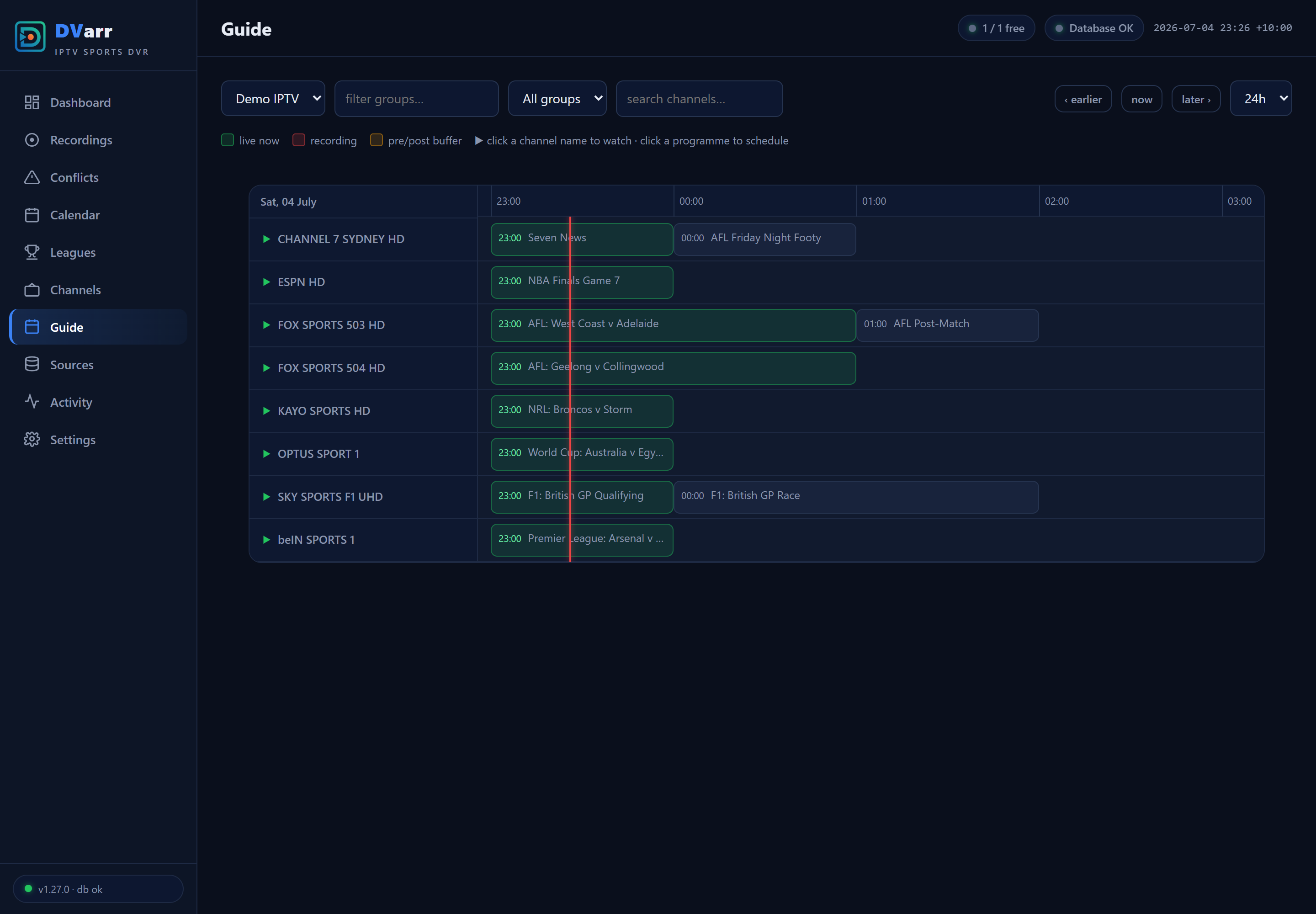Screen dimensions: 1316x914
Task: Open the Dashboard page
Action: [x=99, y=102]
